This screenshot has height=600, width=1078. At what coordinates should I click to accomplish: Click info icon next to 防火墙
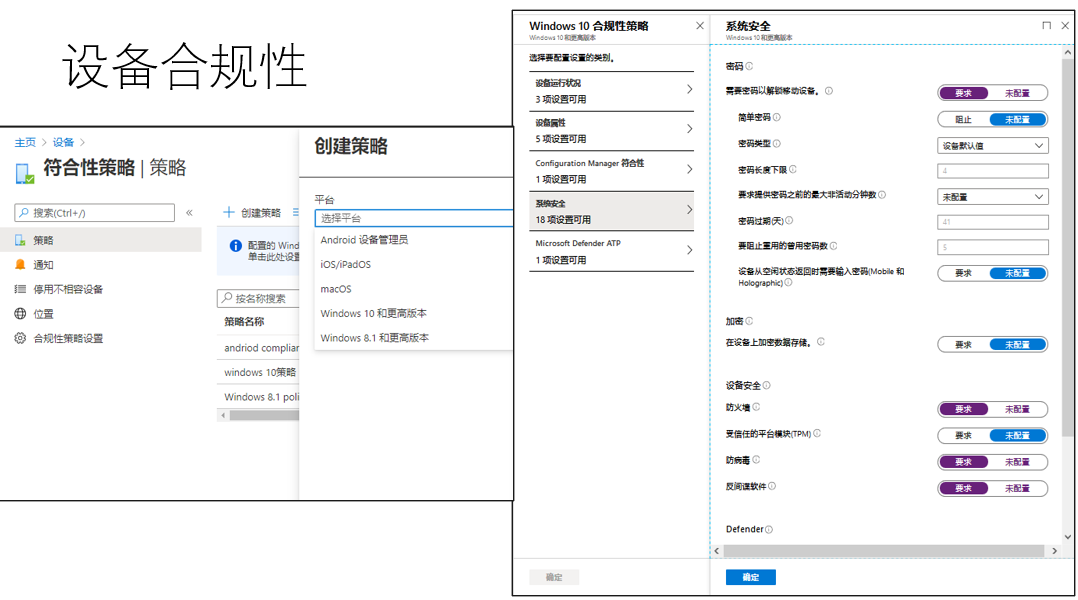[x=756, y=407]
